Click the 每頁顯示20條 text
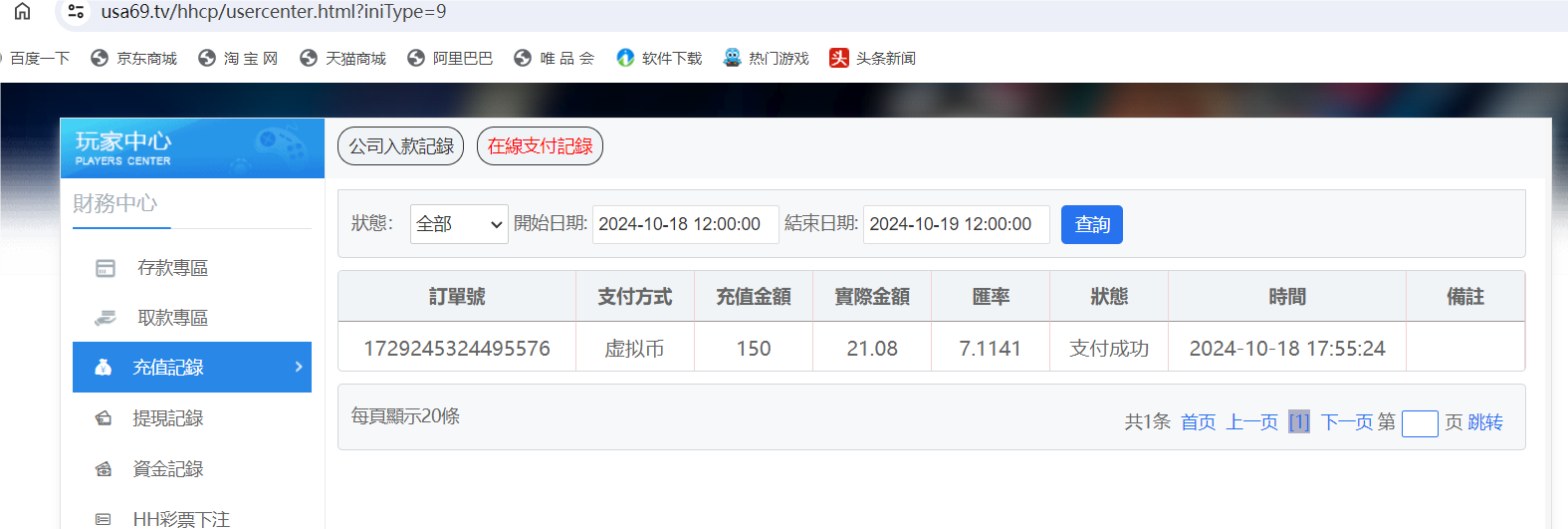The image size is (1568, 529). tap(405, 416)
